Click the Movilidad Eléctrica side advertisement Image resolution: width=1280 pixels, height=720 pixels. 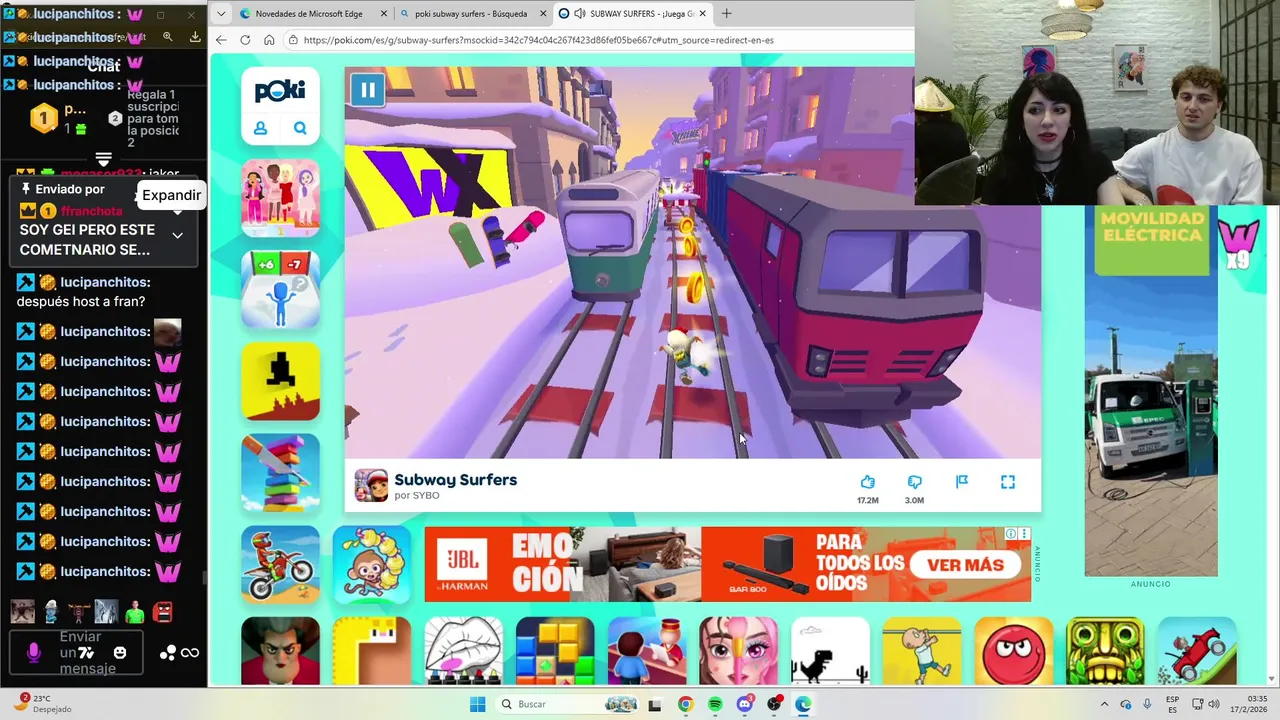(1151, 391)
